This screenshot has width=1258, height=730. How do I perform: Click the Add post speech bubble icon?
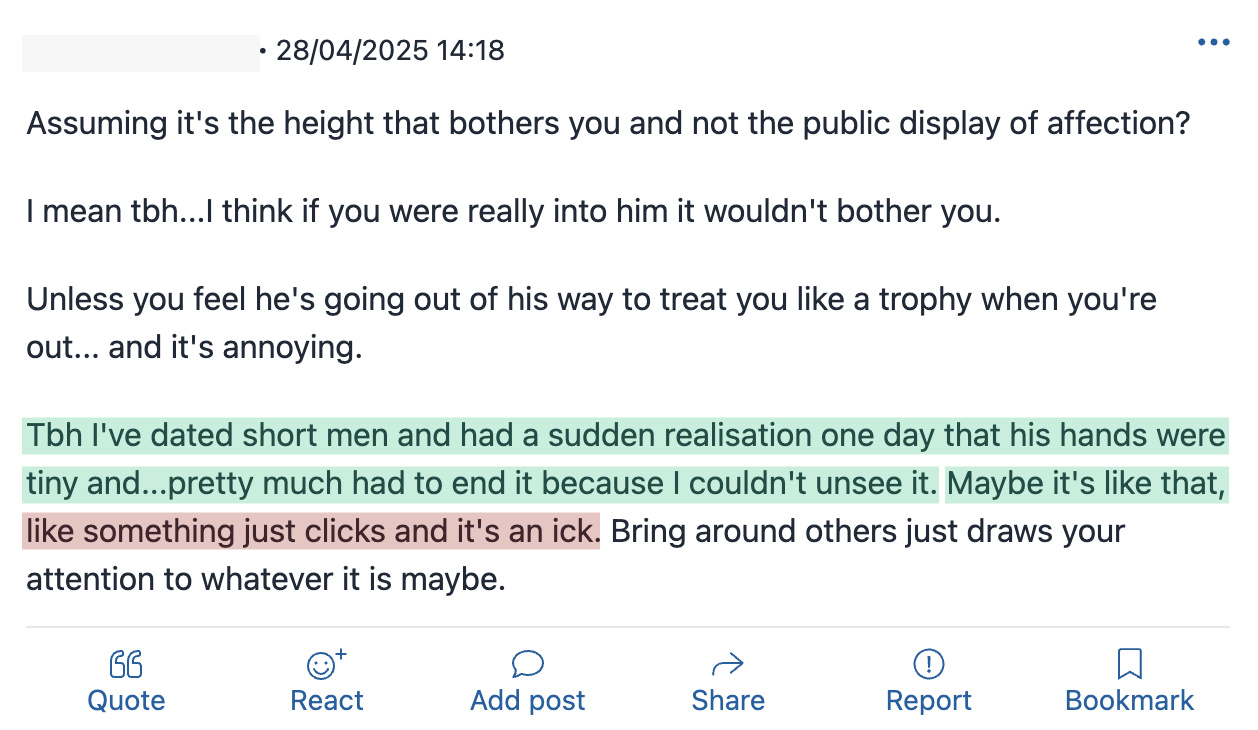(527, 664)
